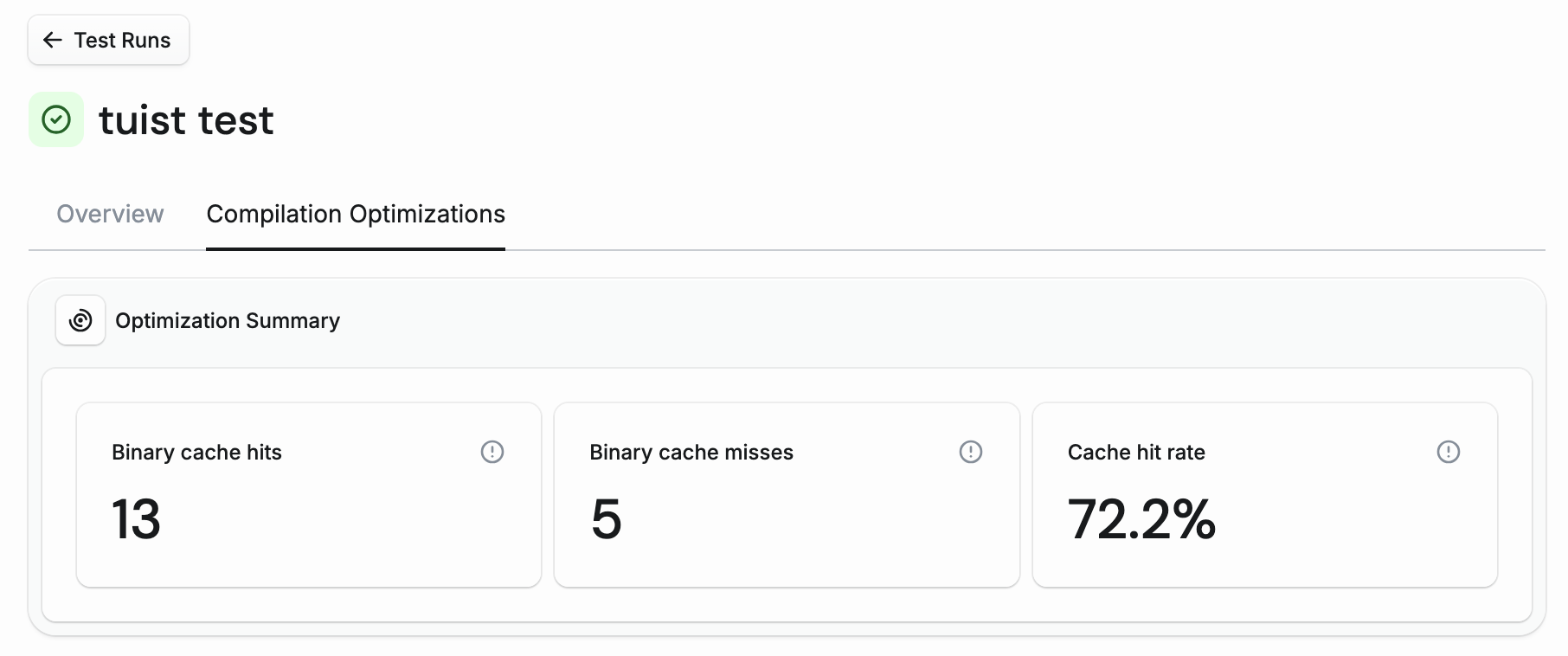
Task: Click the Optimization Summary target icon
Action: [80, 320]
